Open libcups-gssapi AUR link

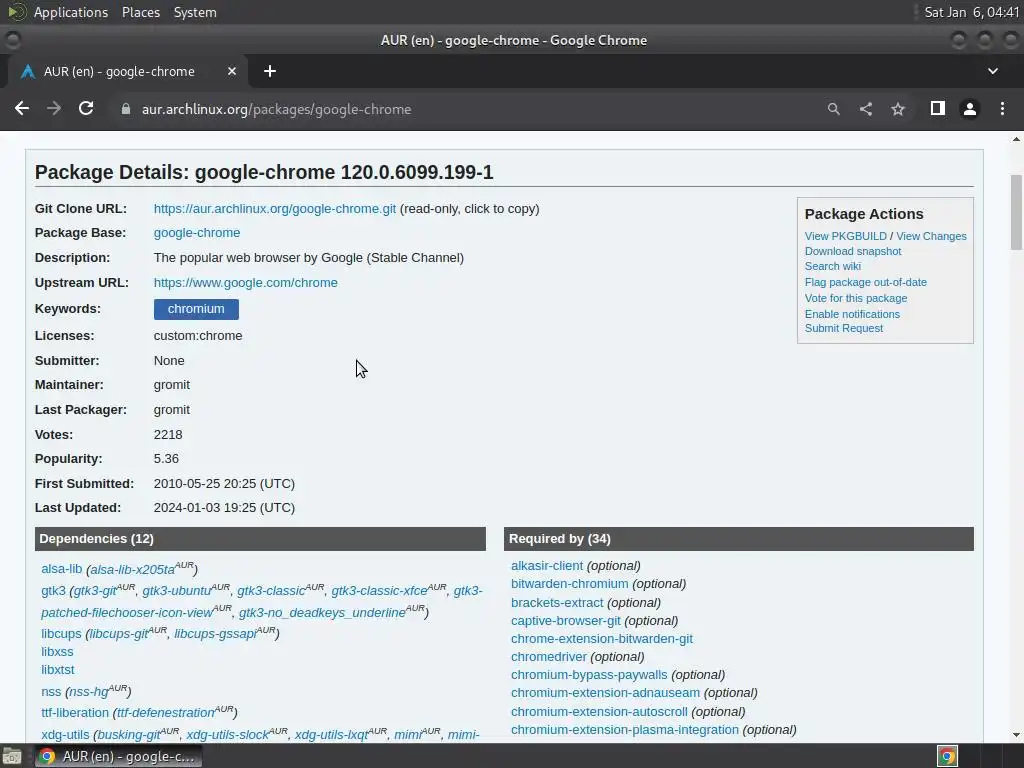[x=215, y=633]
